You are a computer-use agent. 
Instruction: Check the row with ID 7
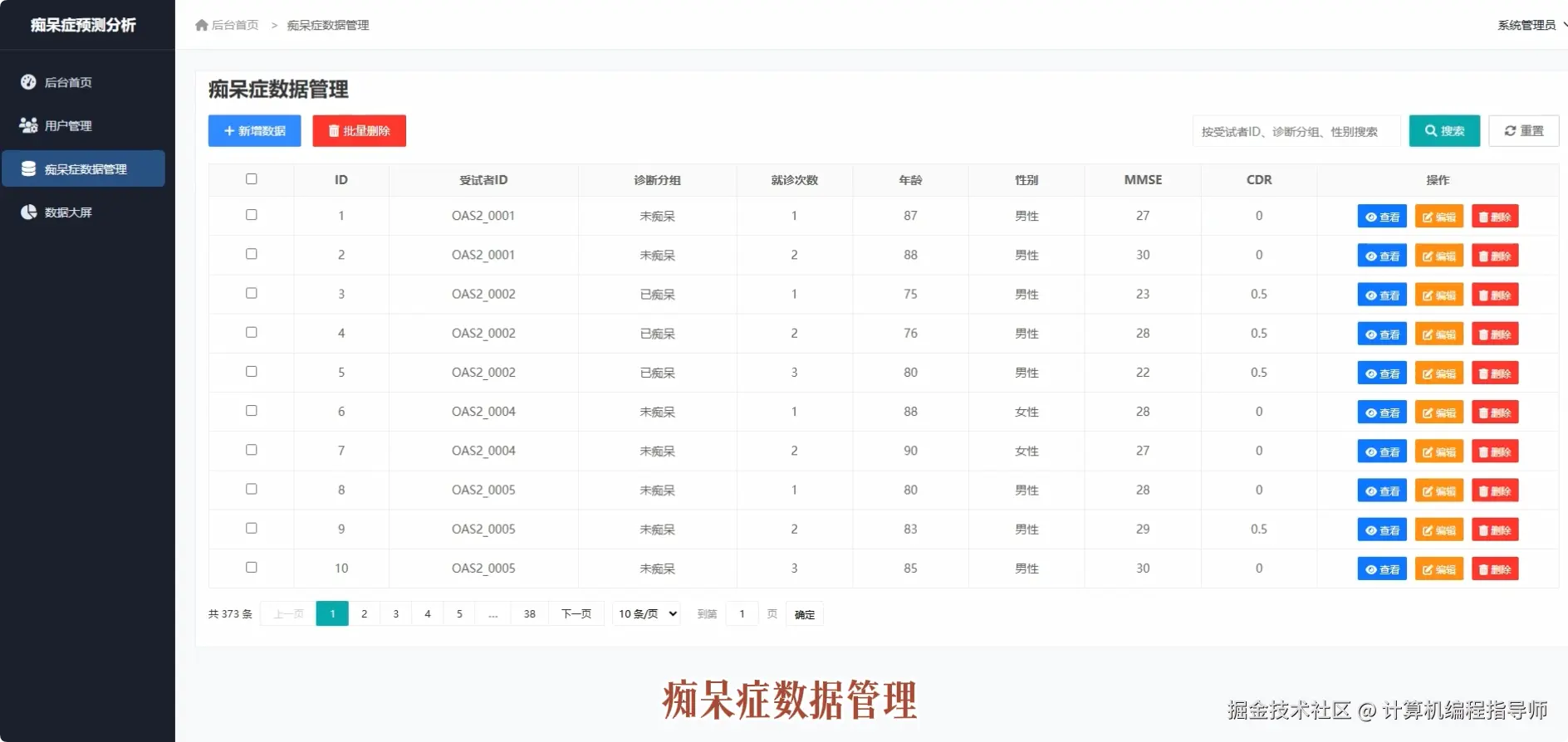pos(252,449)
